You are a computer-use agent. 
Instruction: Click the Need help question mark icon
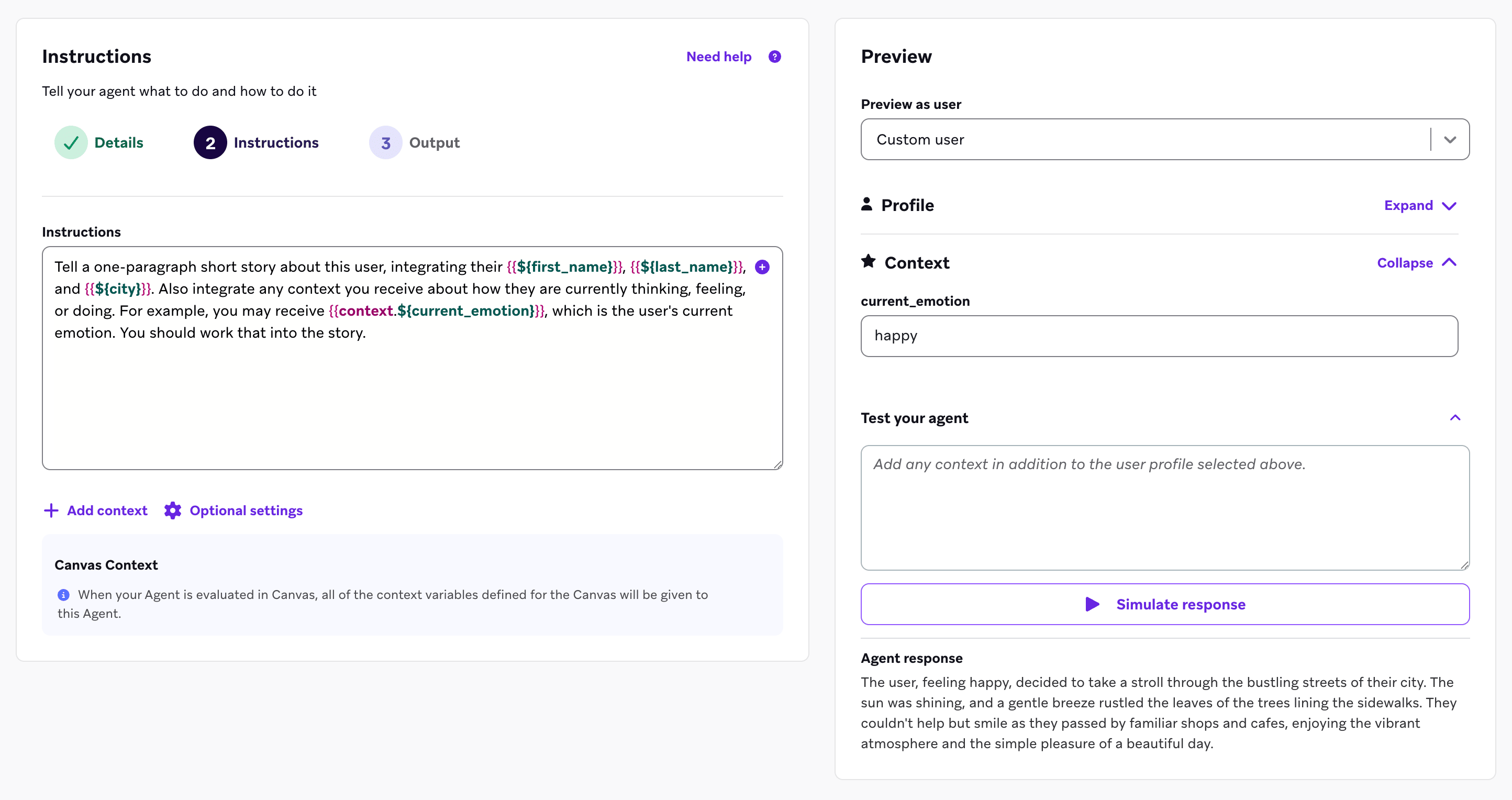[x=774, y=57]
